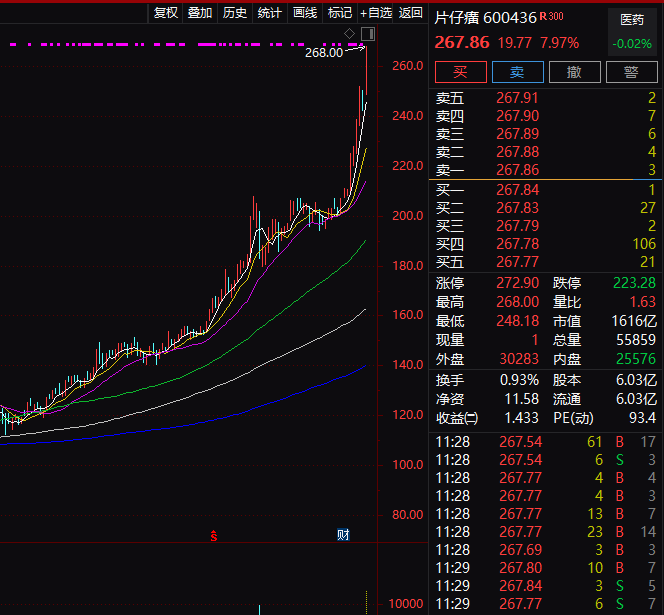
Task: Click the 11:28 trade with volume 61
Action: (x=546, y=442)
